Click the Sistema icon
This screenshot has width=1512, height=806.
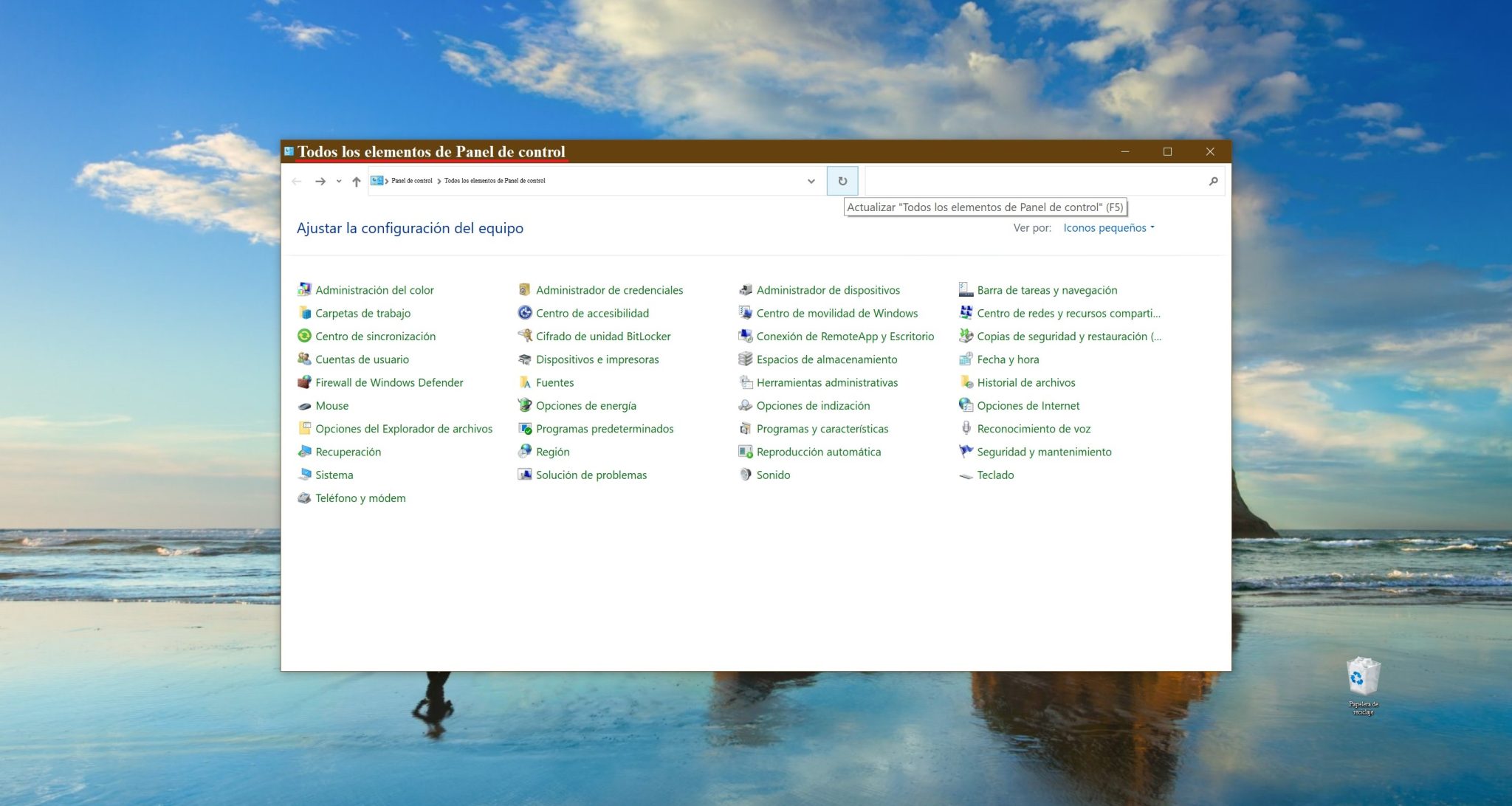(304, 475)
